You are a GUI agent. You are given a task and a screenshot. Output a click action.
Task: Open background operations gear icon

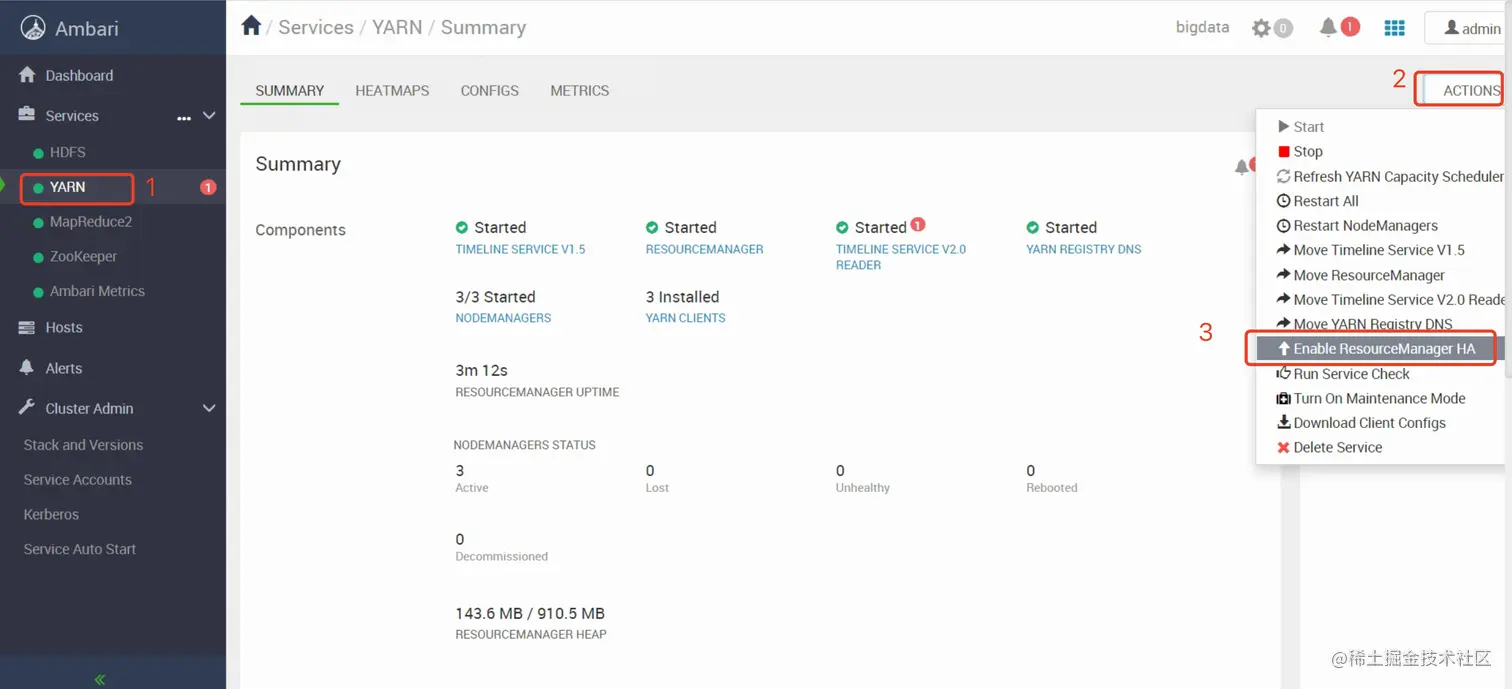coord(1262,28)
